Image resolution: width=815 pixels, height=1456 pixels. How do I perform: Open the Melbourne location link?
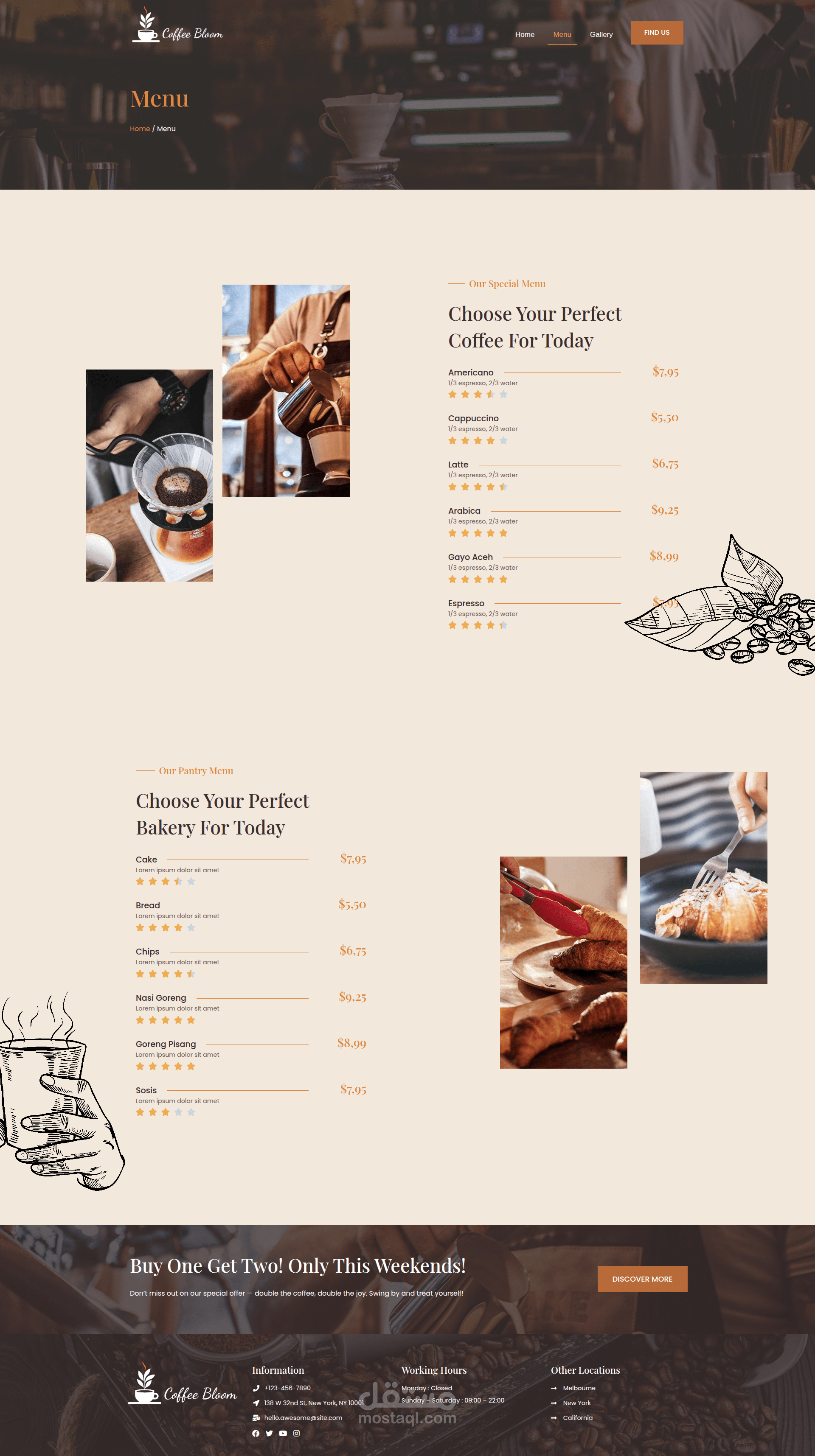tap(579, 1388)
